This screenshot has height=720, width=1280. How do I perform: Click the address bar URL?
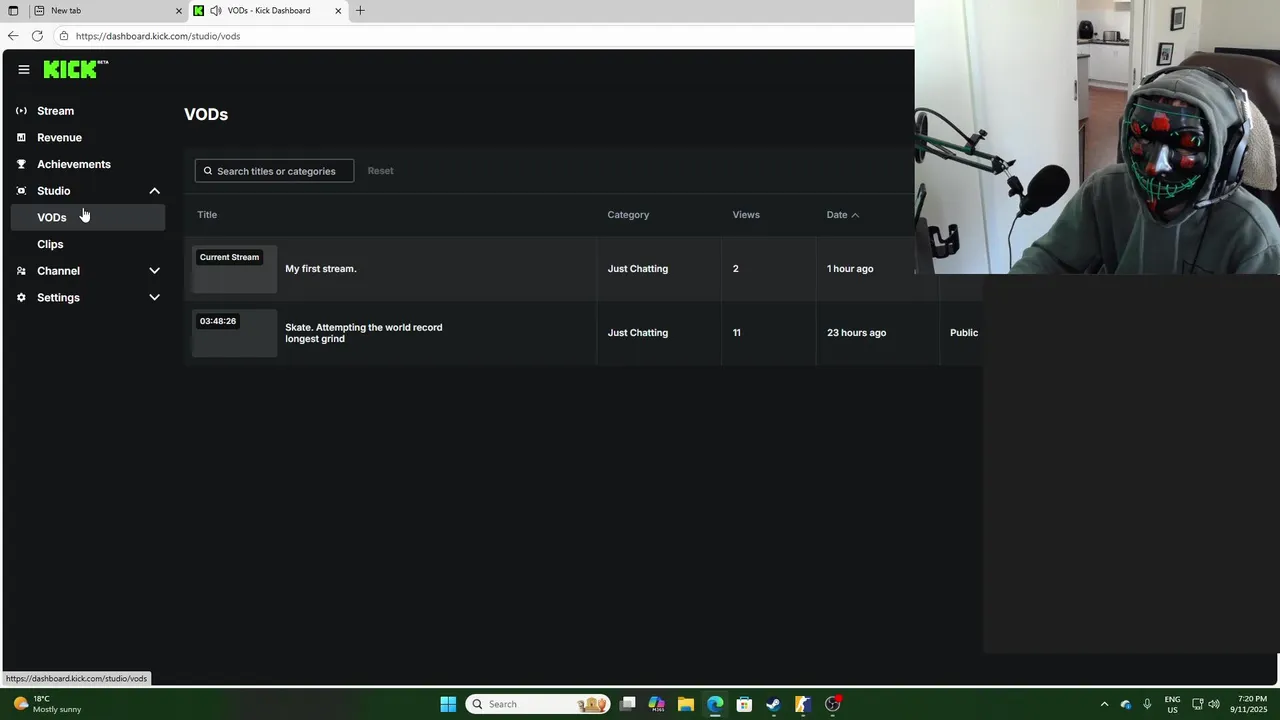[158, 36]
